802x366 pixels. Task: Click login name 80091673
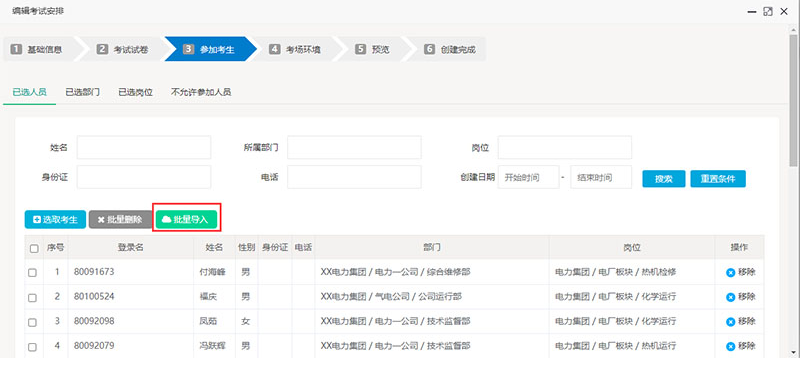94,272
